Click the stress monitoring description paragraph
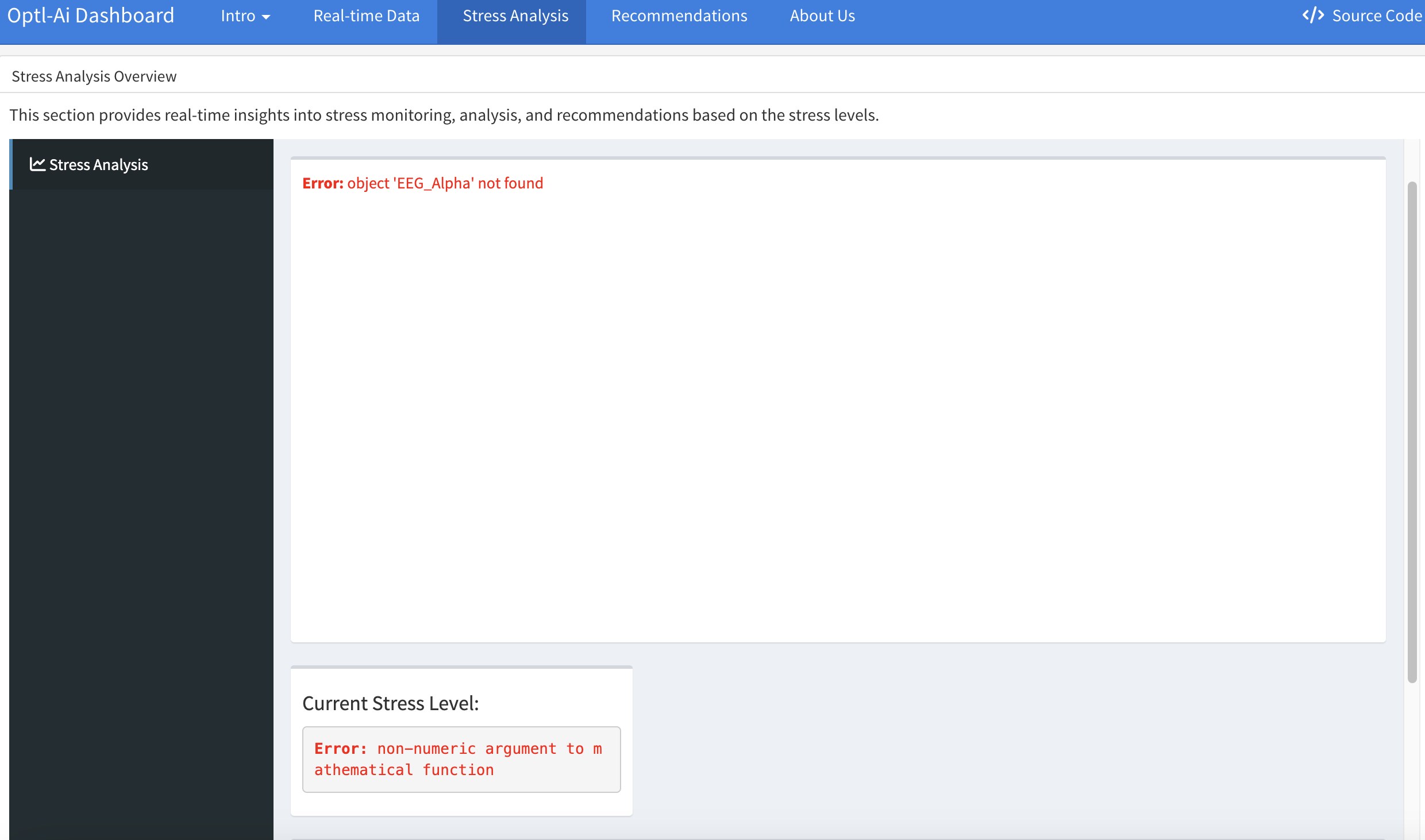 444,115
